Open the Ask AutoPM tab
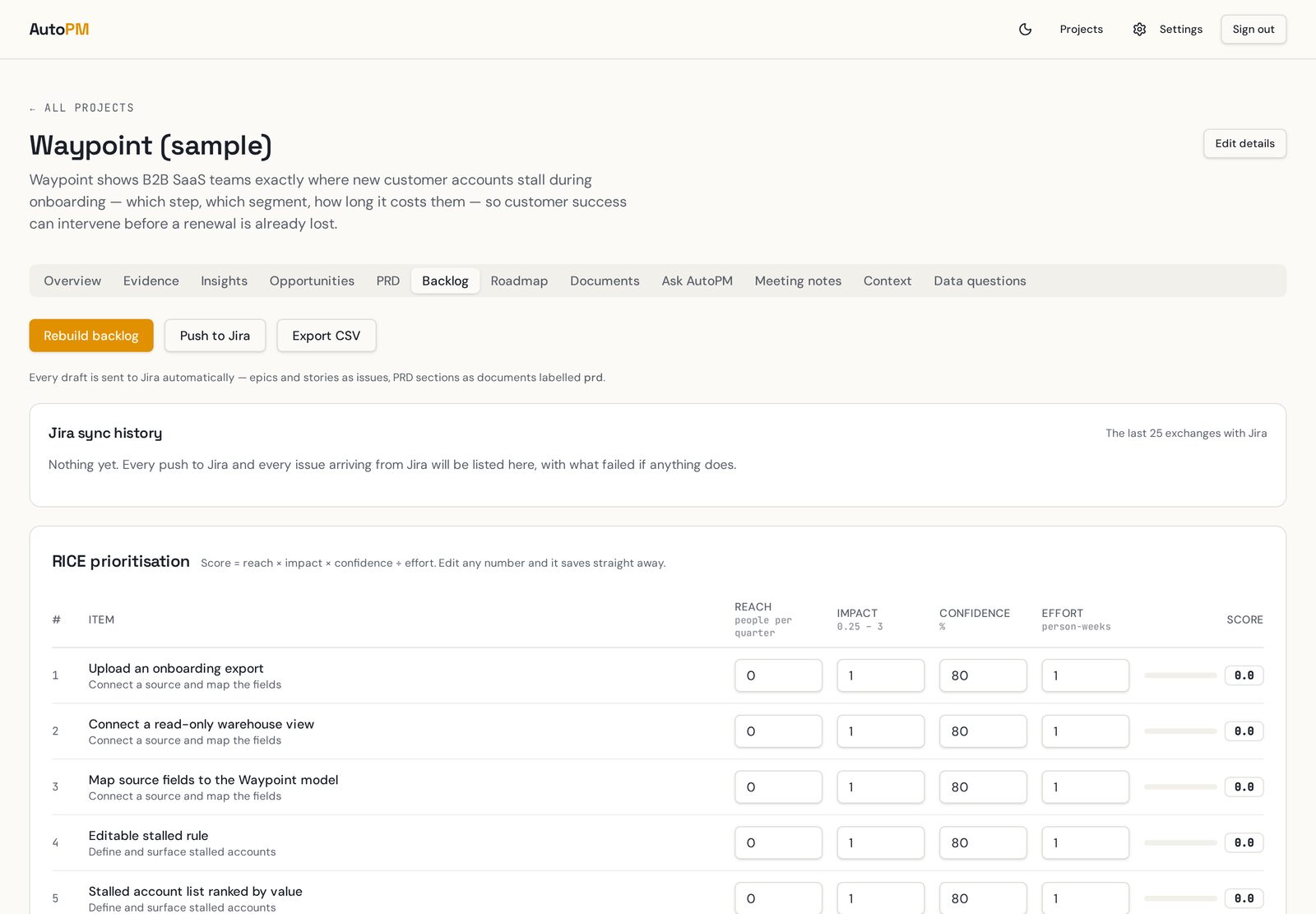1316x914 pixels. click(x=697, y=281)
